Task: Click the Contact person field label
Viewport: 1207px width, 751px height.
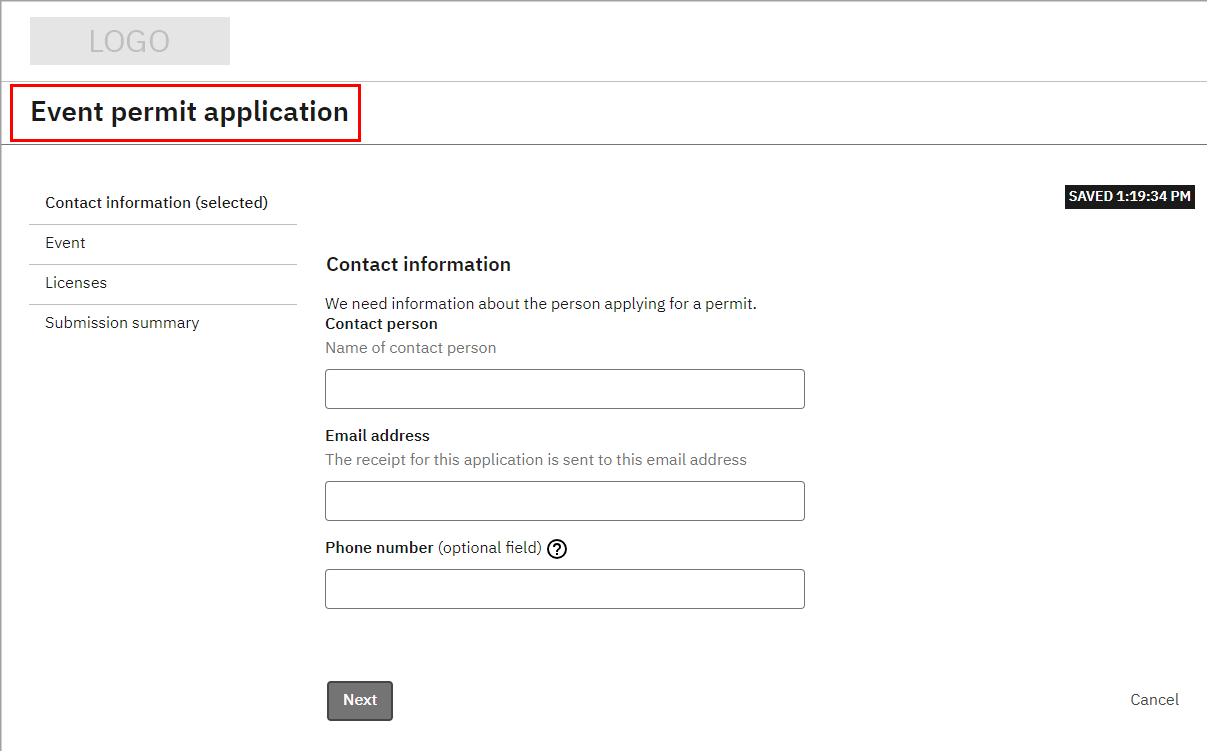Action: (x=382, y=324)
